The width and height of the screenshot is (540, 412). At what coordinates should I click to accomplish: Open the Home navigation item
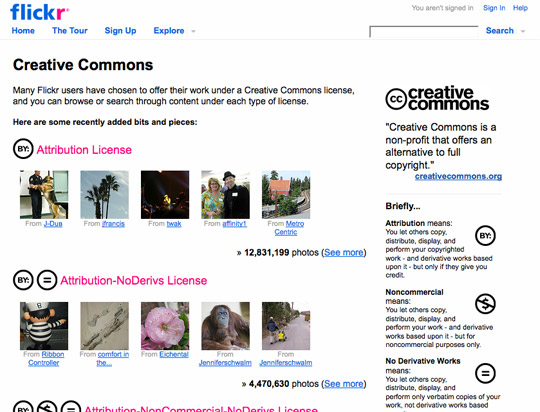pos(23,31)
